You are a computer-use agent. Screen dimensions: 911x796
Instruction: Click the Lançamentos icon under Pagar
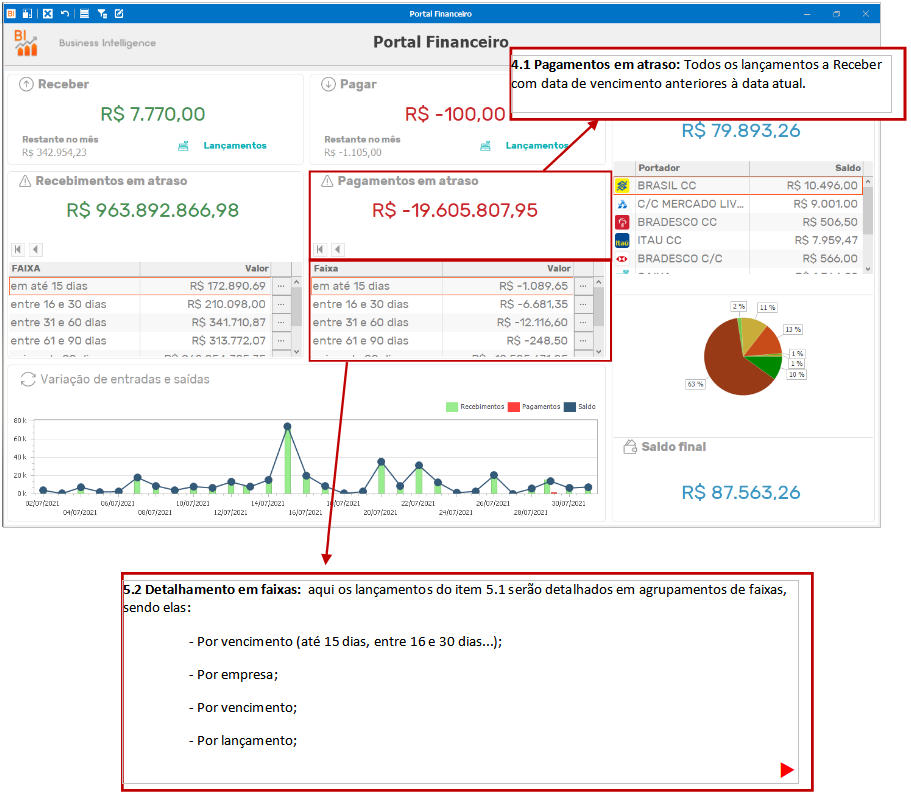pyautogui.click(x=485, y=146)
